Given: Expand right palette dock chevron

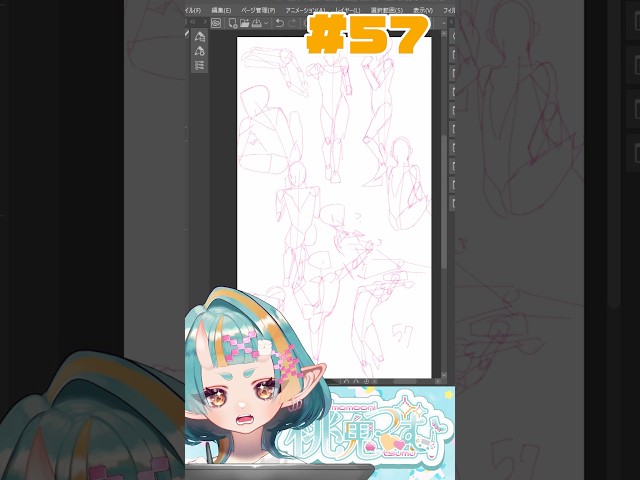Looking at the screenshot, I should click(x=451, y=22).
